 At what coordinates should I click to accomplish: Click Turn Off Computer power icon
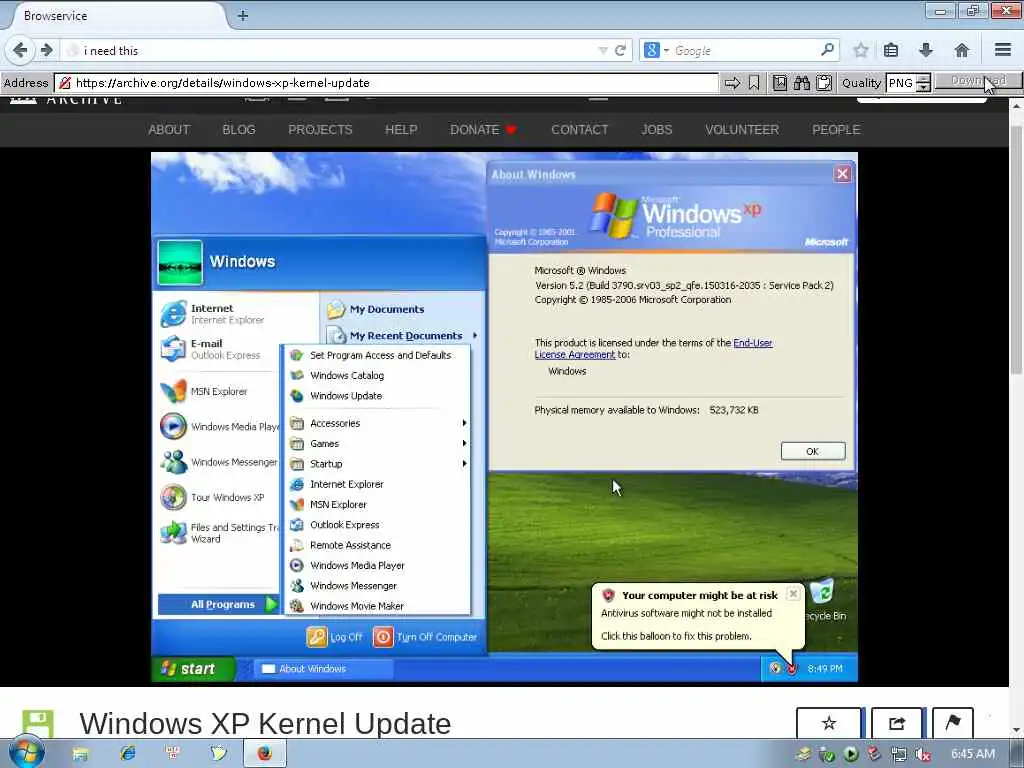tap(383, 637)
